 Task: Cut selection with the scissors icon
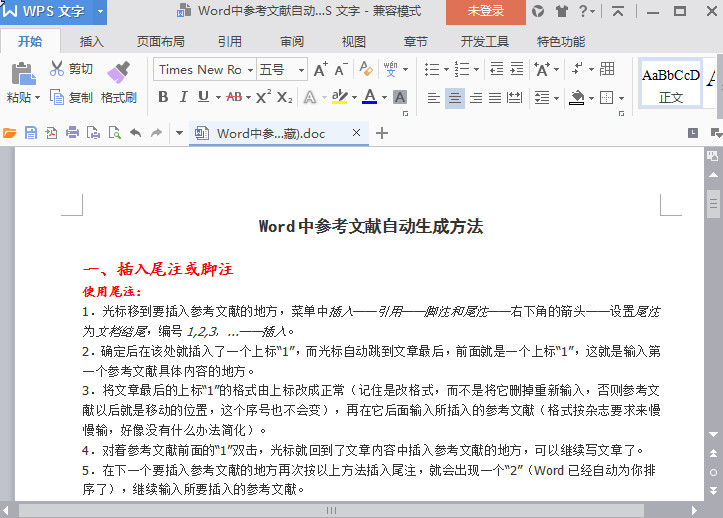(57, 69)
